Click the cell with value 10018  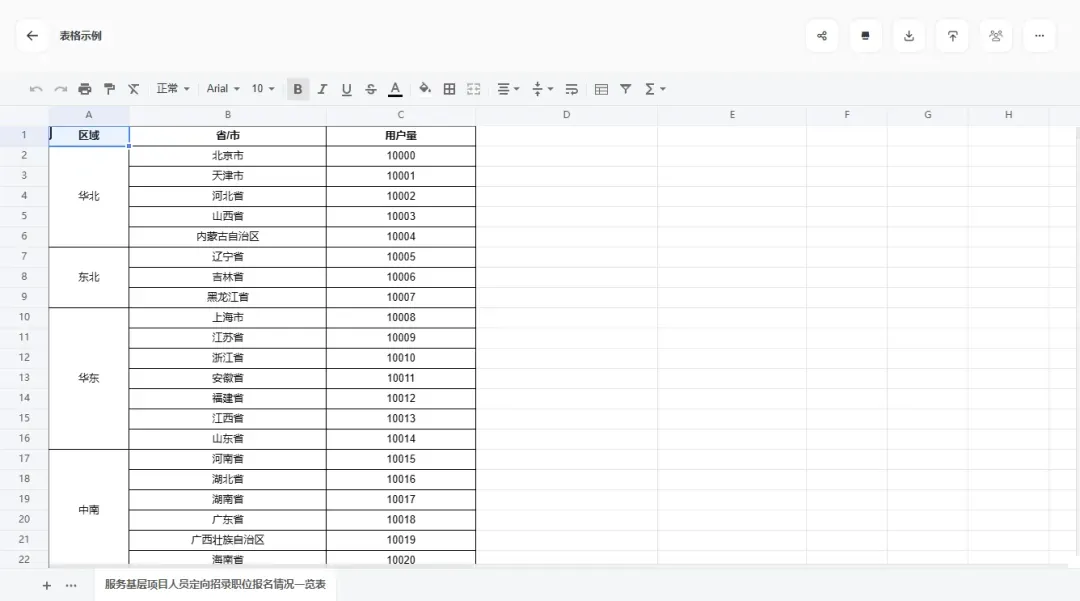click(x=401, y=520)
